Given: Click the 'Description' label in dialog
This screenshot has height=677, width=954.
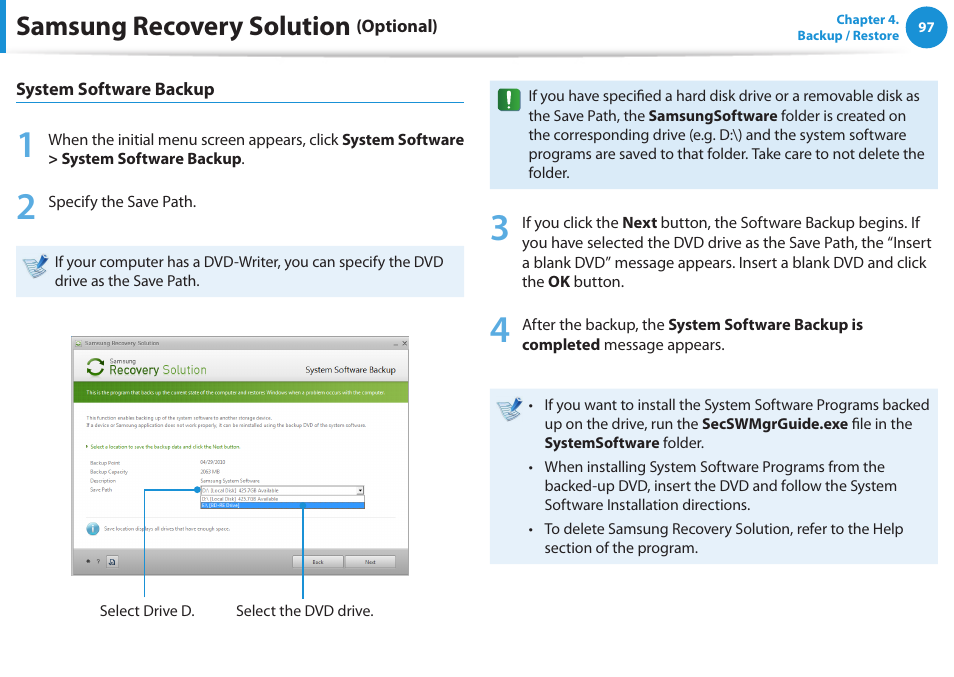Looking at the screenshot, I should 103,481.
